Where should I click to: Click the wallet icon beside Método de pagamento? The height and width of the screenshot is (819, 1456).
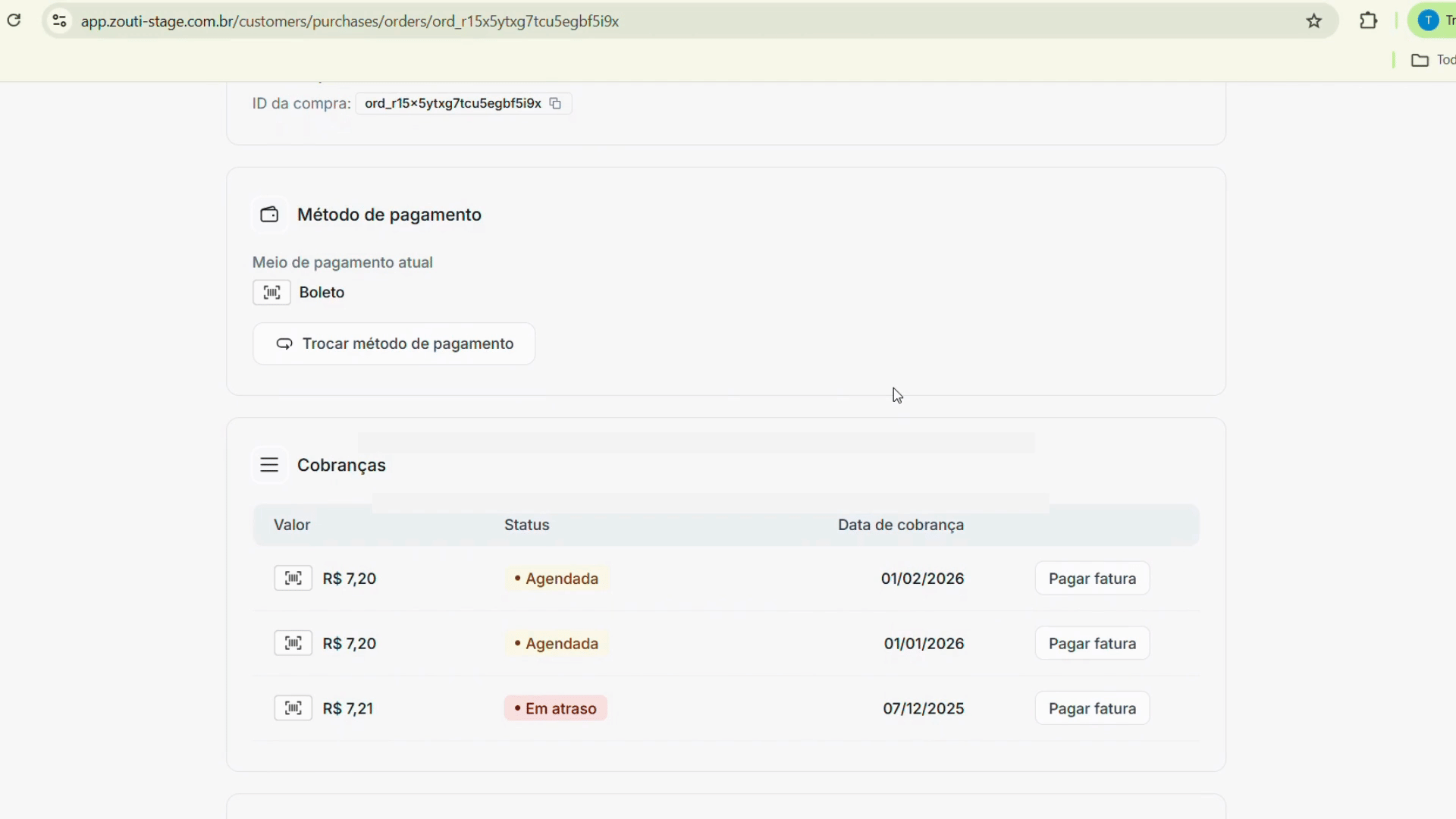(x=269, y=215)
